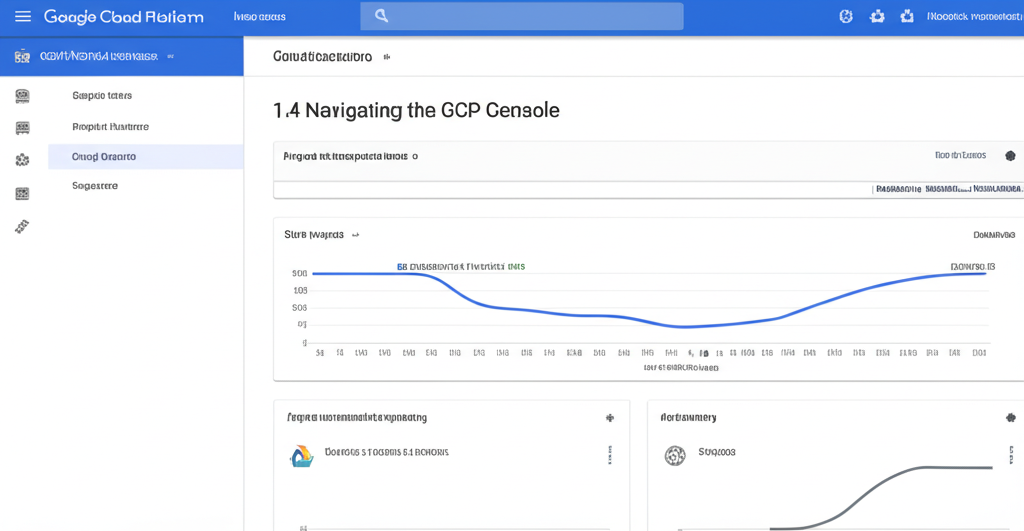Select the highlighted third sidebar menu item

point(145,157)
